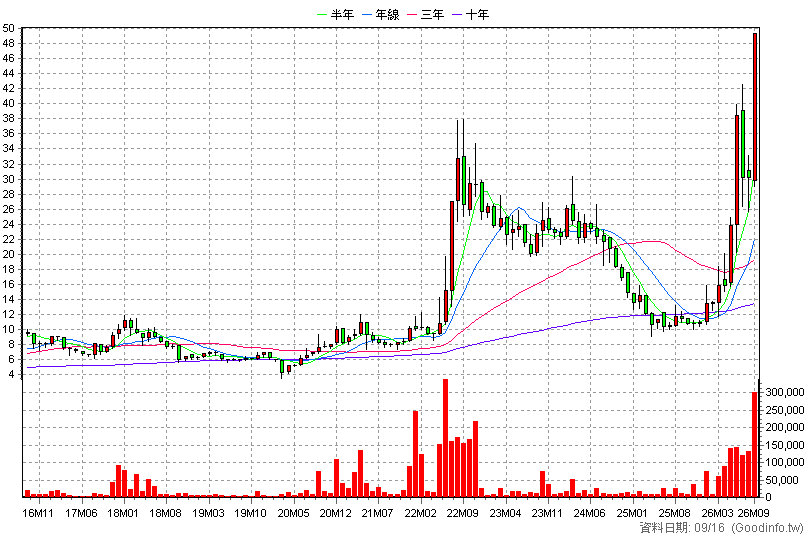This screenshot has height=540, width=808.
Task: Click the 年線 blue legend entry
Action: point(381,14)
